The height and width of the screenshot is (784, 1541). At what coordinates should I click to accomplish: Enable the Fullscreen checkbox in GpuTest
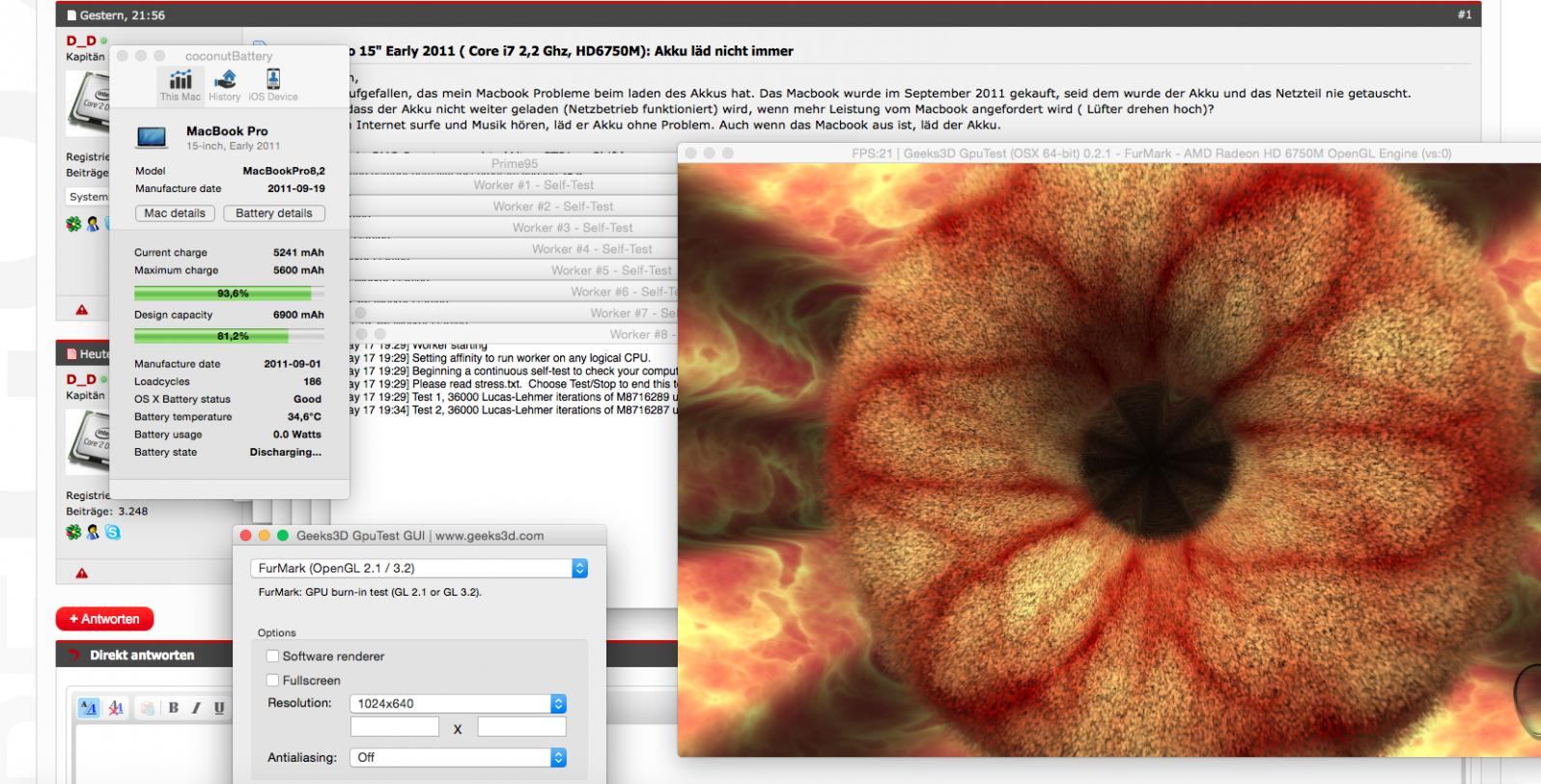pos(272,681)
